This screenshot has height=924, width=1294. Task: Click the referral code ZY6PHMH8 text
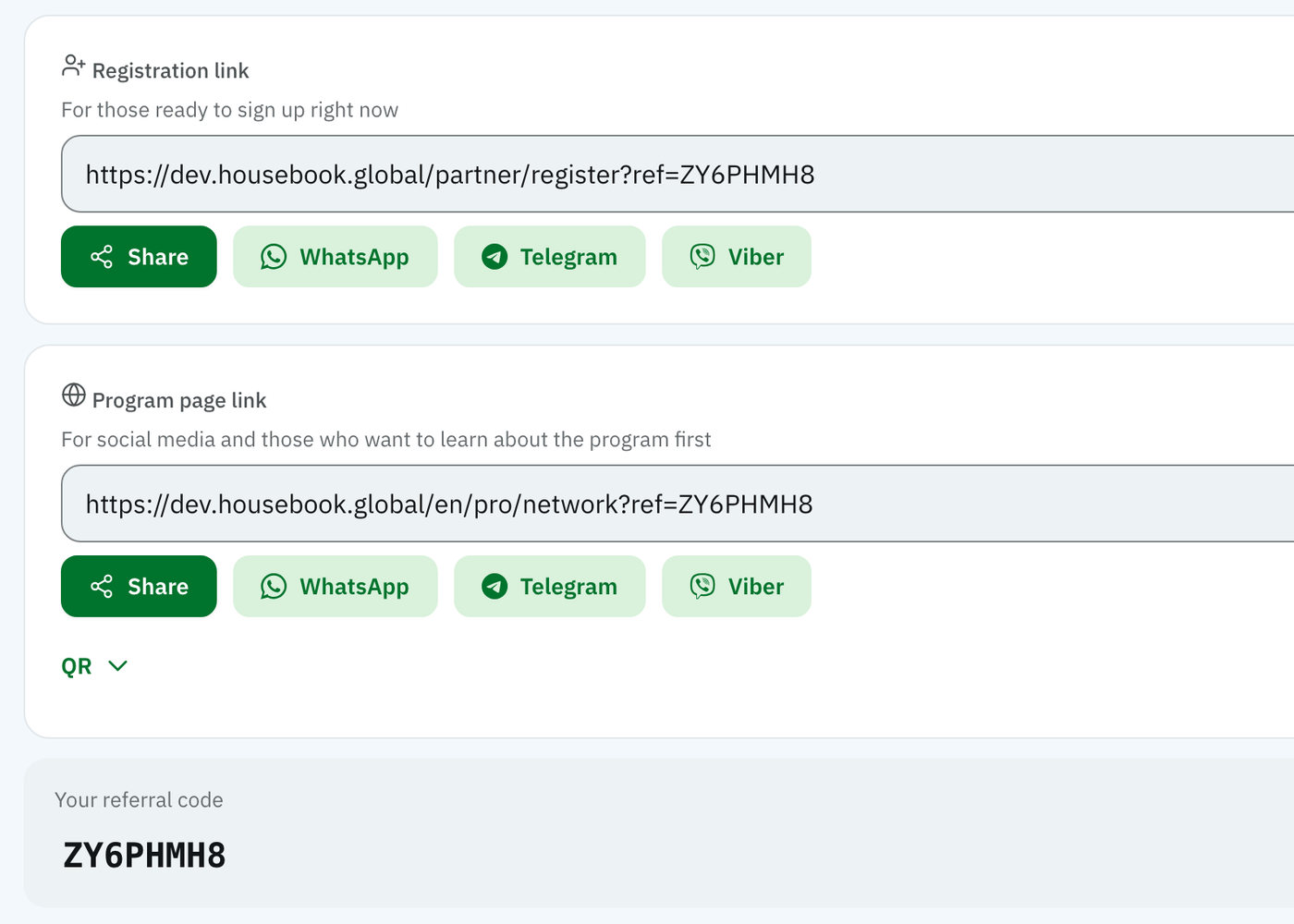pos(144,856)
